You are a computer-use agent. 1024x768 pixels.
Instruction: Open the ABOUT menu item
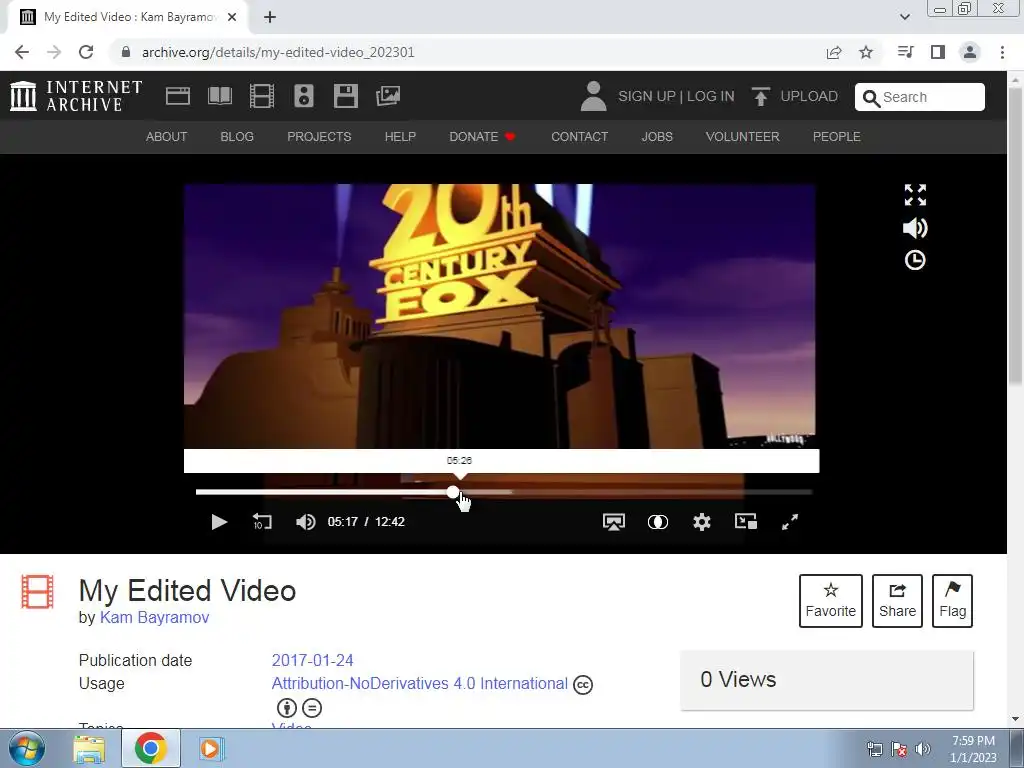[x=167, y=136]
